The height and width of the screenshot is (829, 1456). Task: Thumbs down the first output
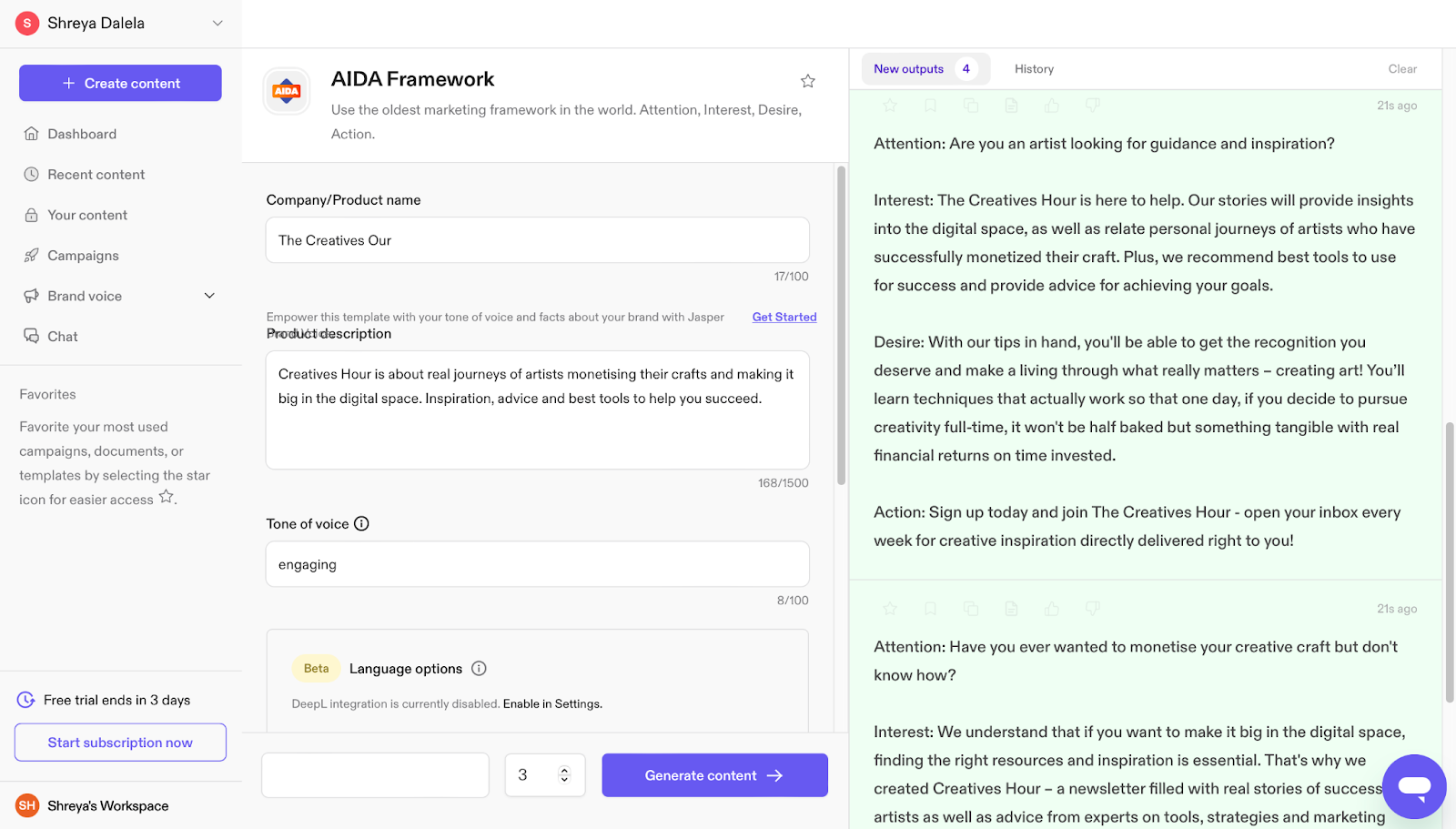click(x=1093, y=106)
